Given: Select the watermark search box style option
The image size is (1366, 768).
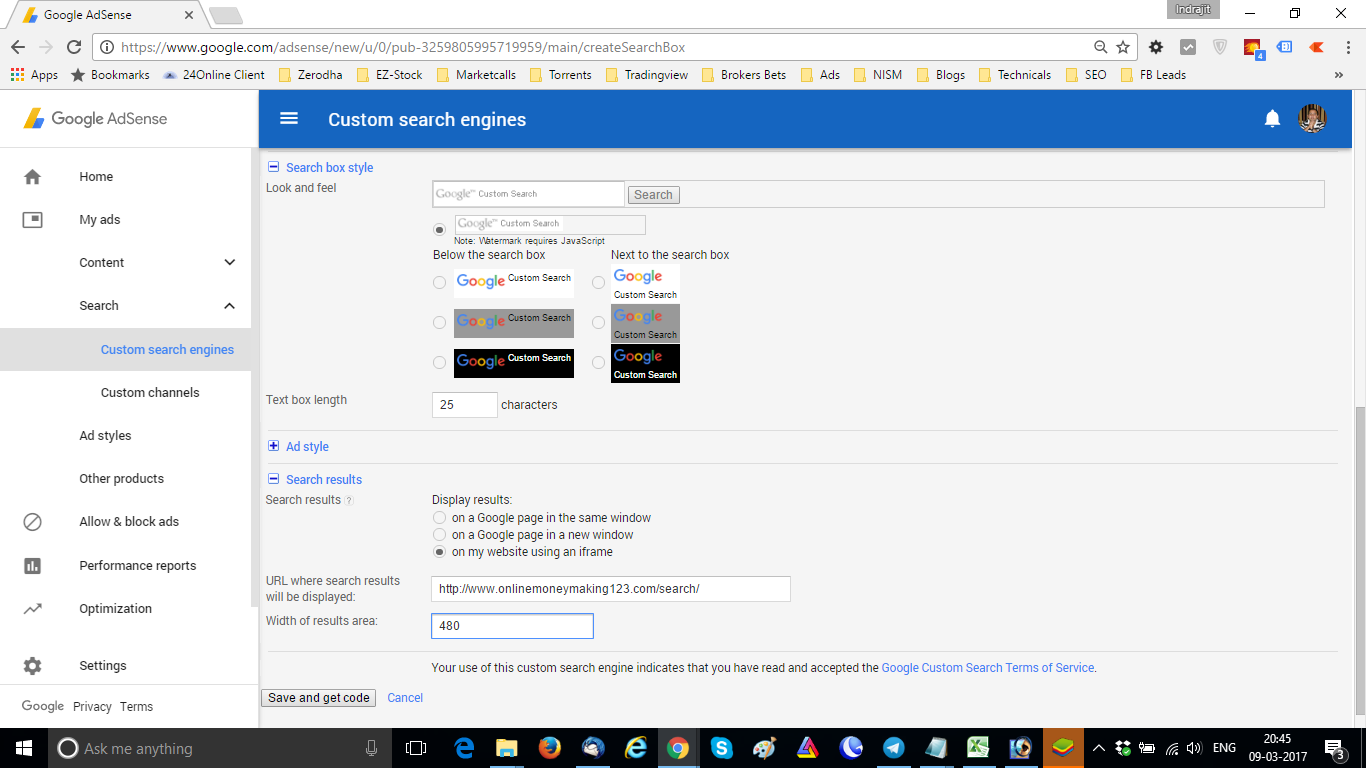Looking at the screenshot, I should [439, 229].
